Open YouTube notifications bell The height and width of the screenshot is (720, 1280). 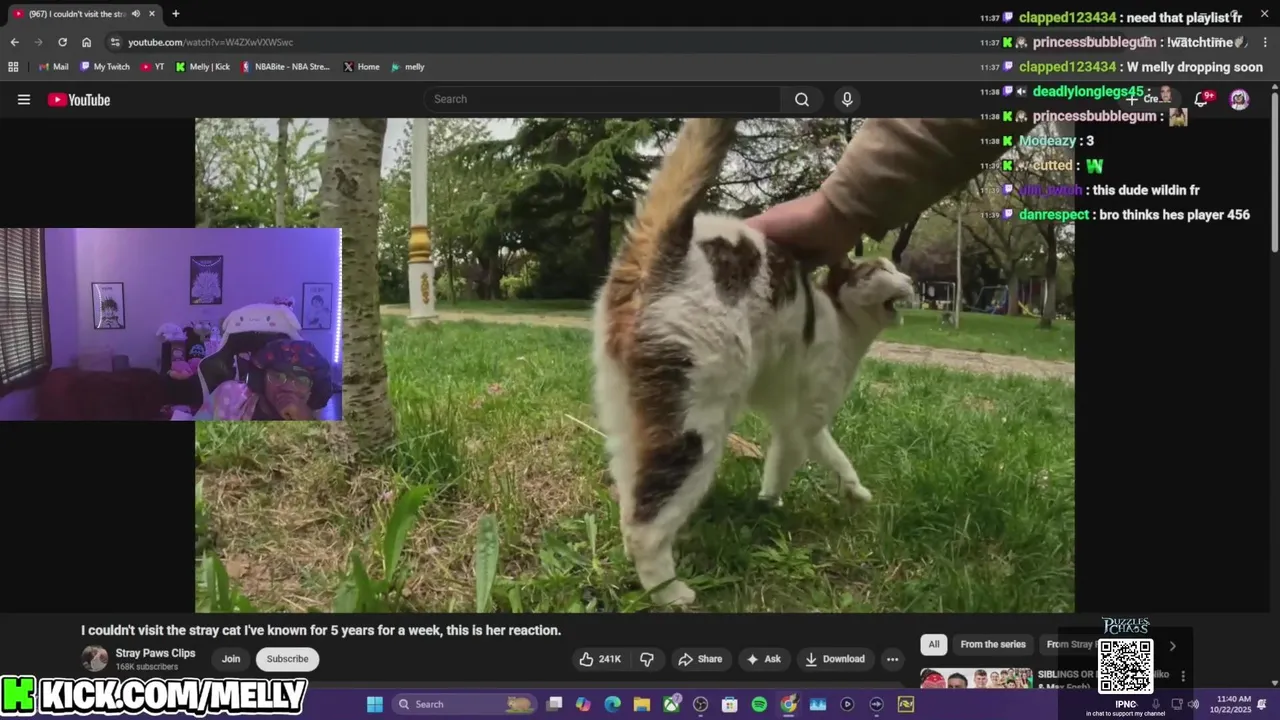[1202, 99]
